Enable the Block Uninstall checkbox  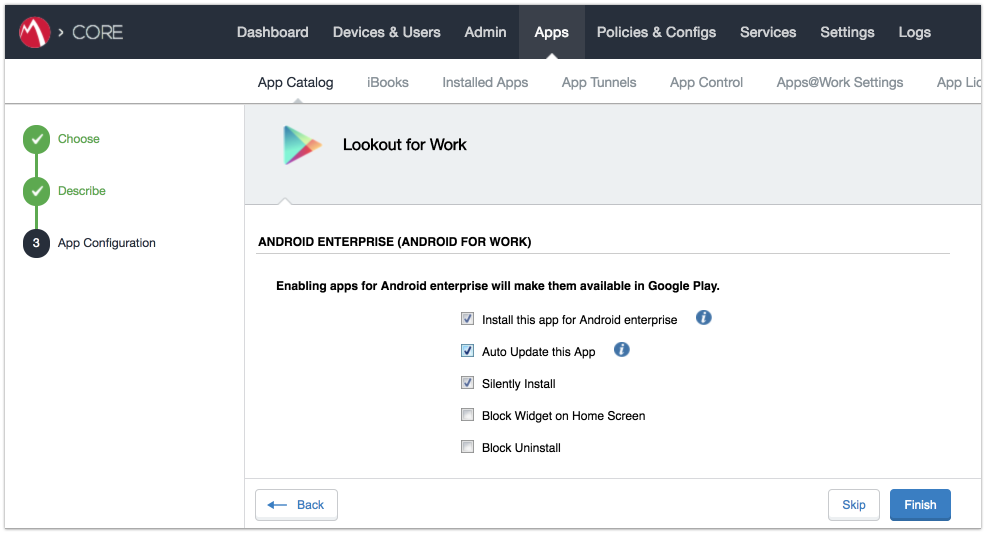(x=467, y=447)
